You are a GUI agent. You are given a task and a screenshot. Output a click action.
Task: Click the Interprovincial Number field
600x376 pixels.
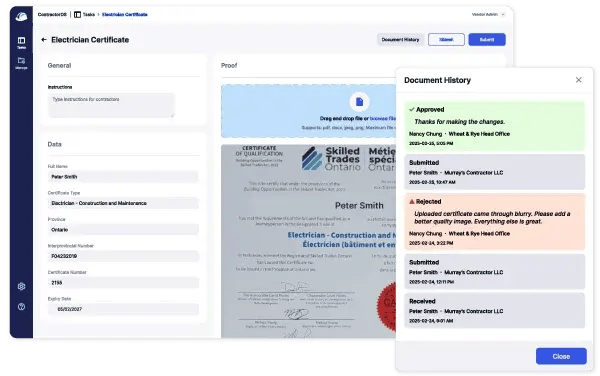(123, 256)
